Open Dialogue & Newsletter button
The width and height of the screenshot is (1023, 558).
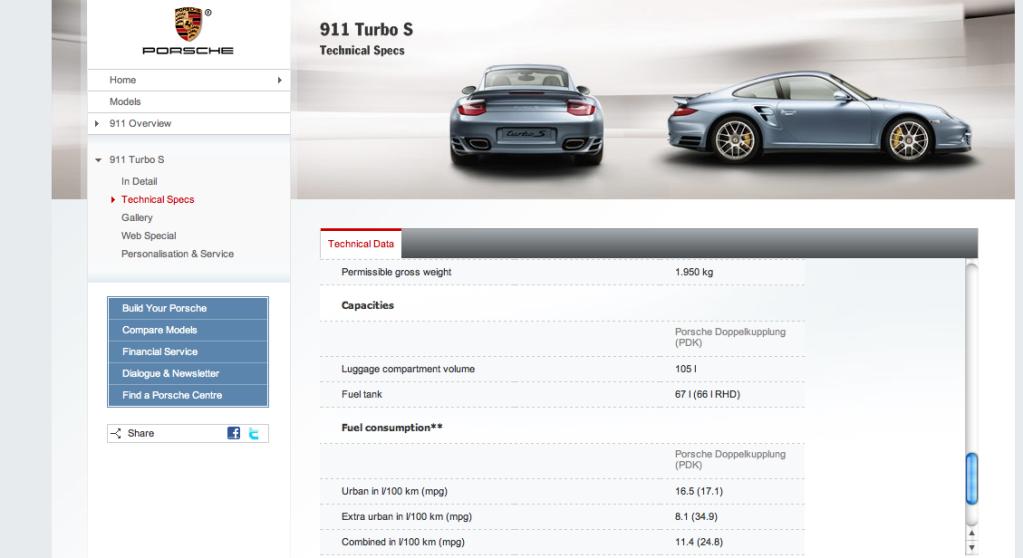[x=188, y=373]
